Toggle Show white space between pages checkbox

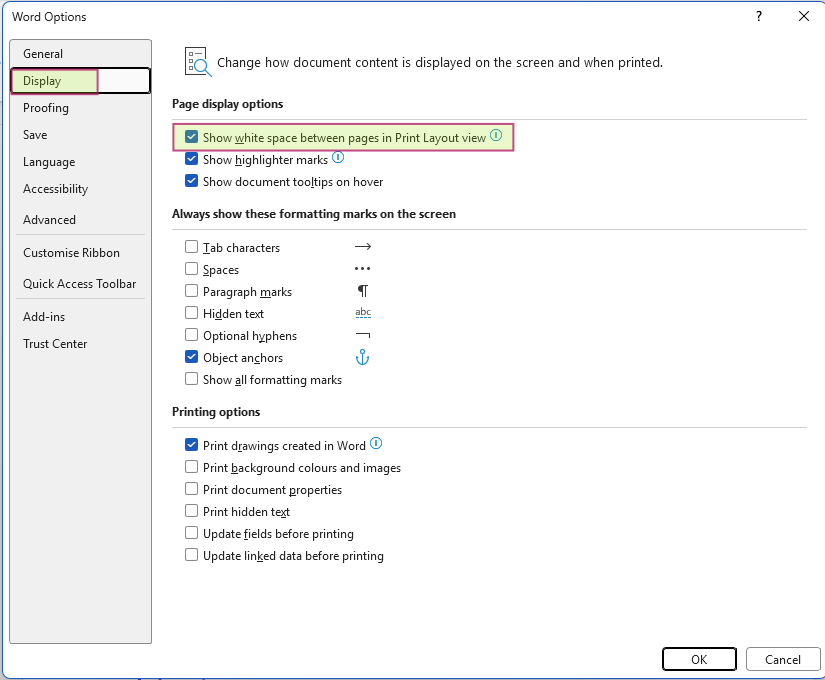pyautogui.click(x=192, y=137)
